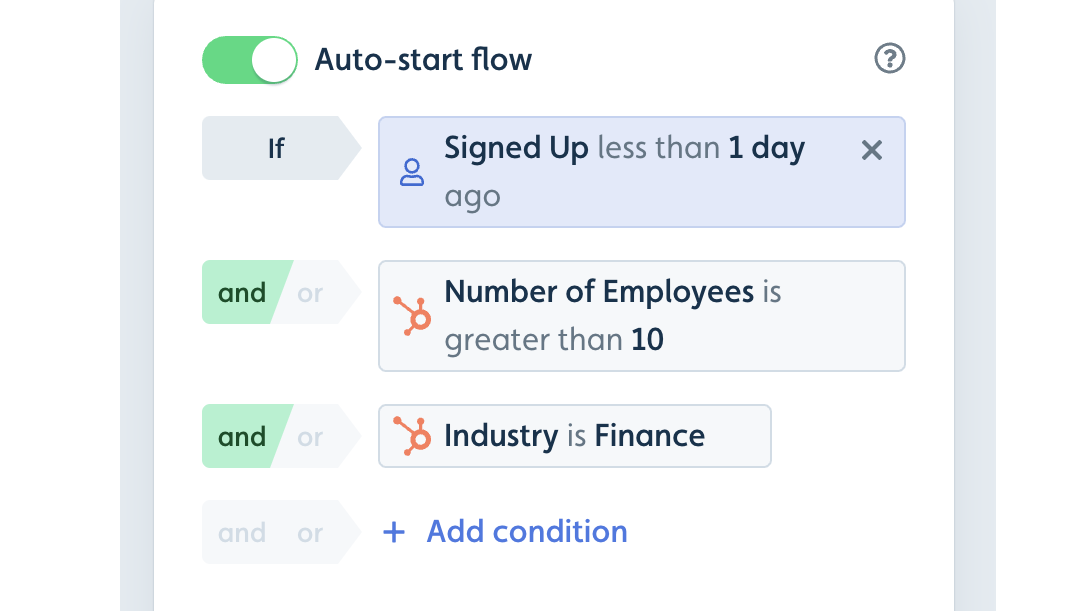
Task: Click the help question mark icon
Action: [x=890, y=59]
